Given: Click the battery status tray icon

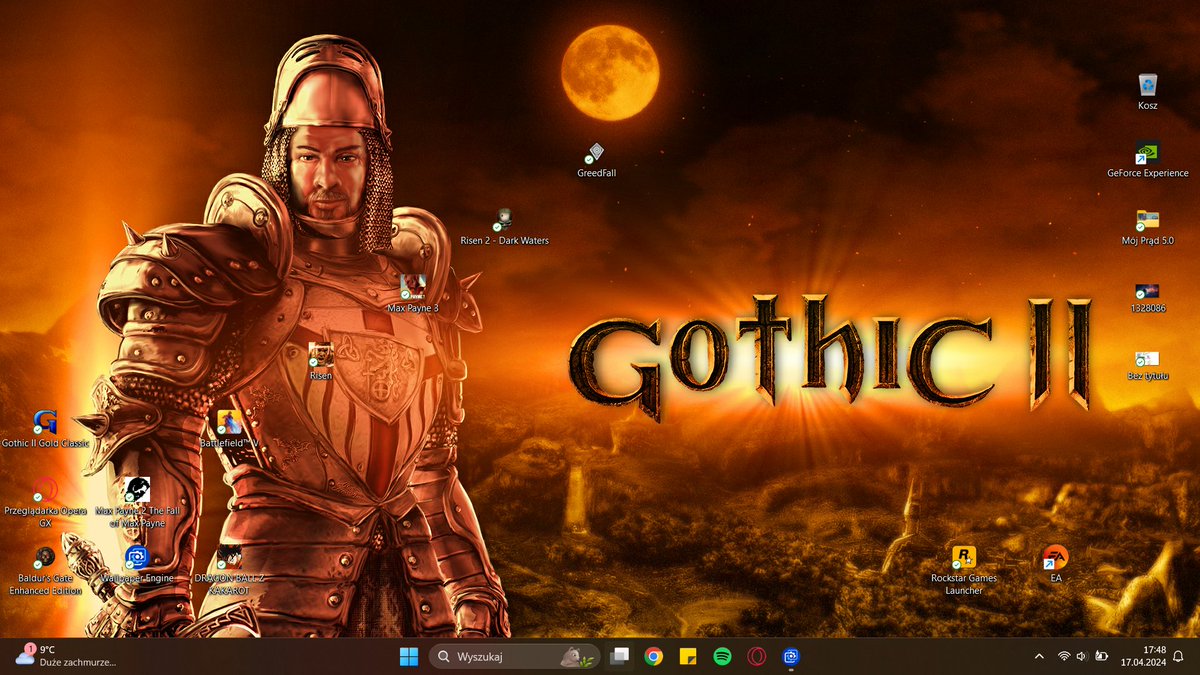Looking at the screenshot, I should click(x=1101, y=656).
